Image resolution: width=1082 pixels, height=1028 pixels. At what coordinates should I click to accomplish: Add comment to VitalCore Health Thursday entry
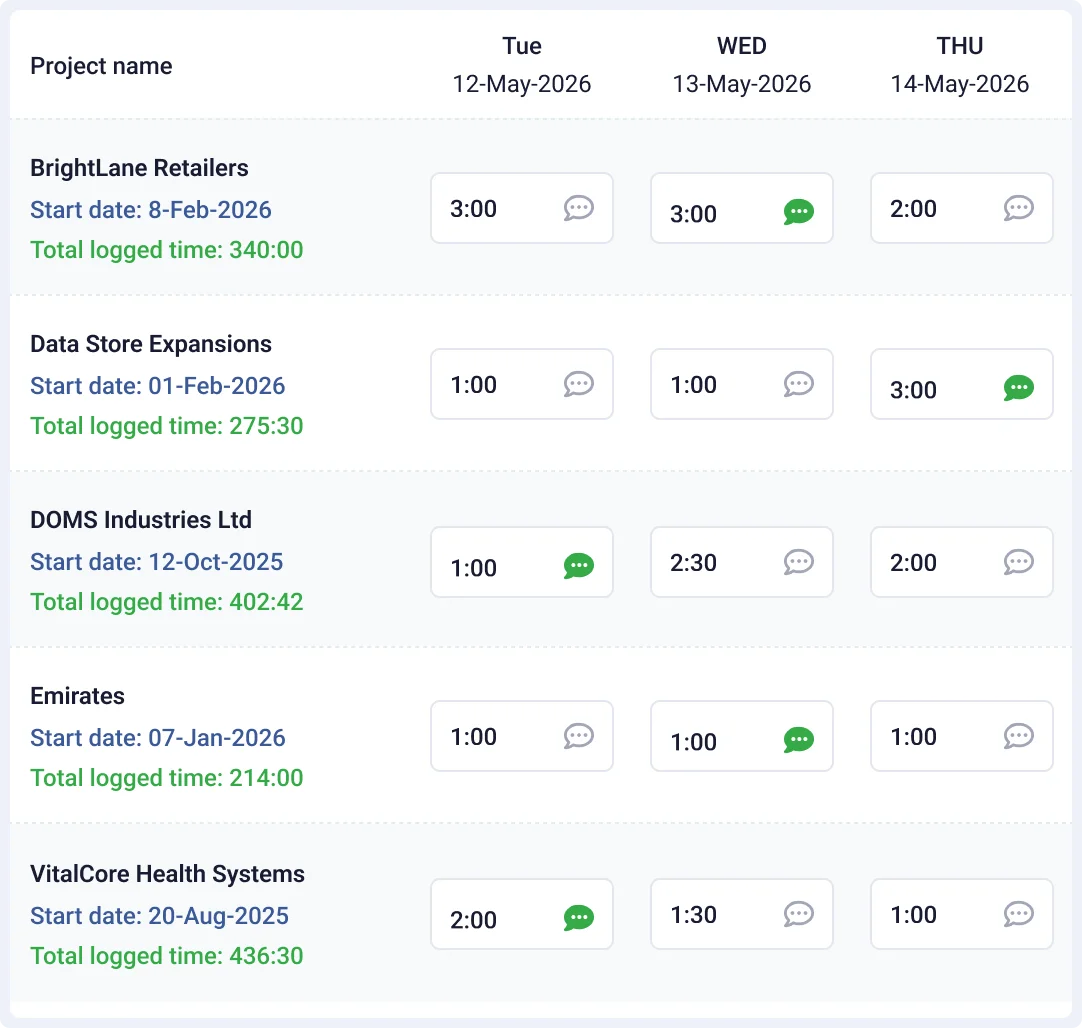(1019, 913)
